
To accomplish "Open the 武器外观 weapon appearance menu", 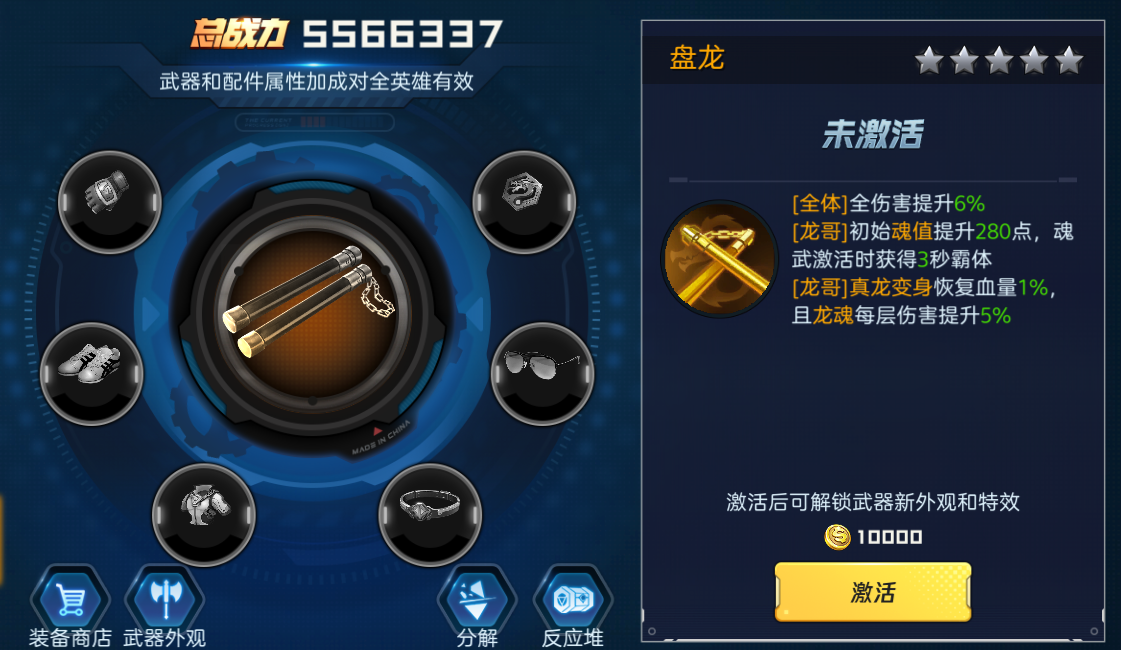I will click(164, 606).
